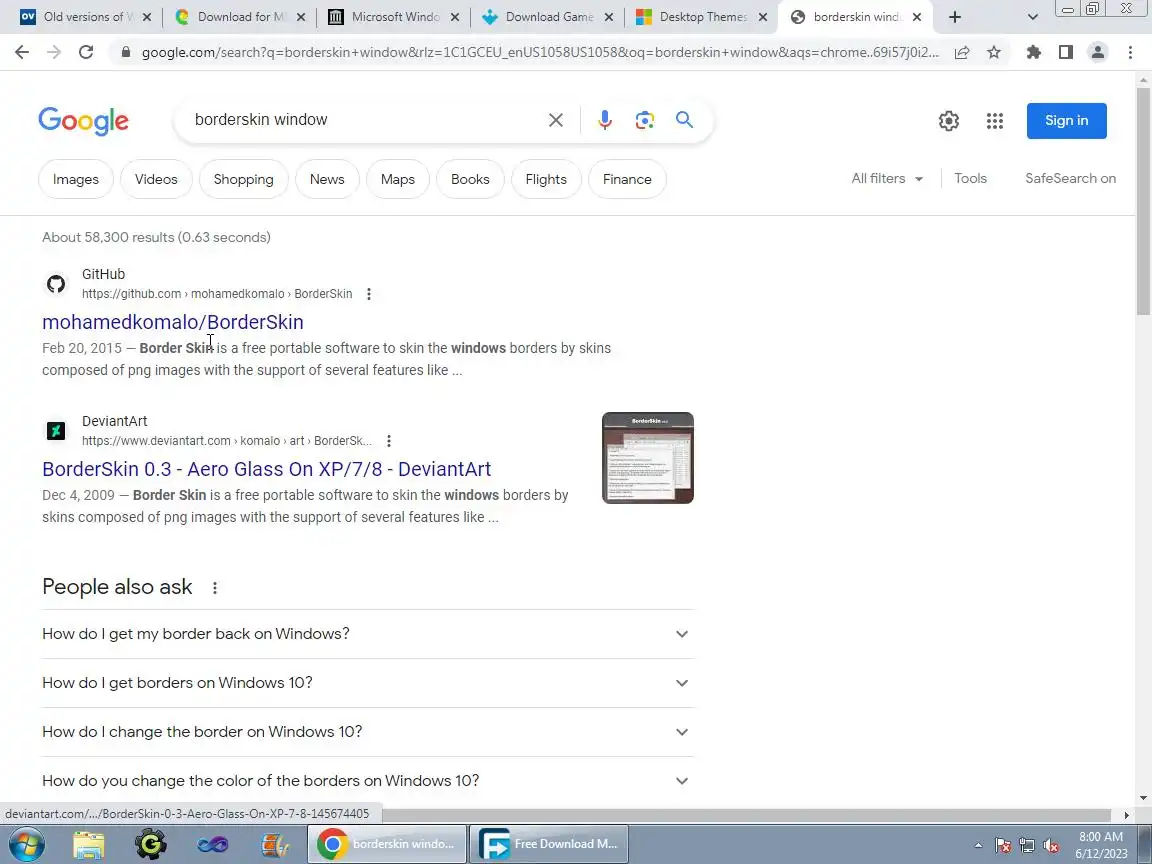Show hidden system tray icons

coord(978,846)
